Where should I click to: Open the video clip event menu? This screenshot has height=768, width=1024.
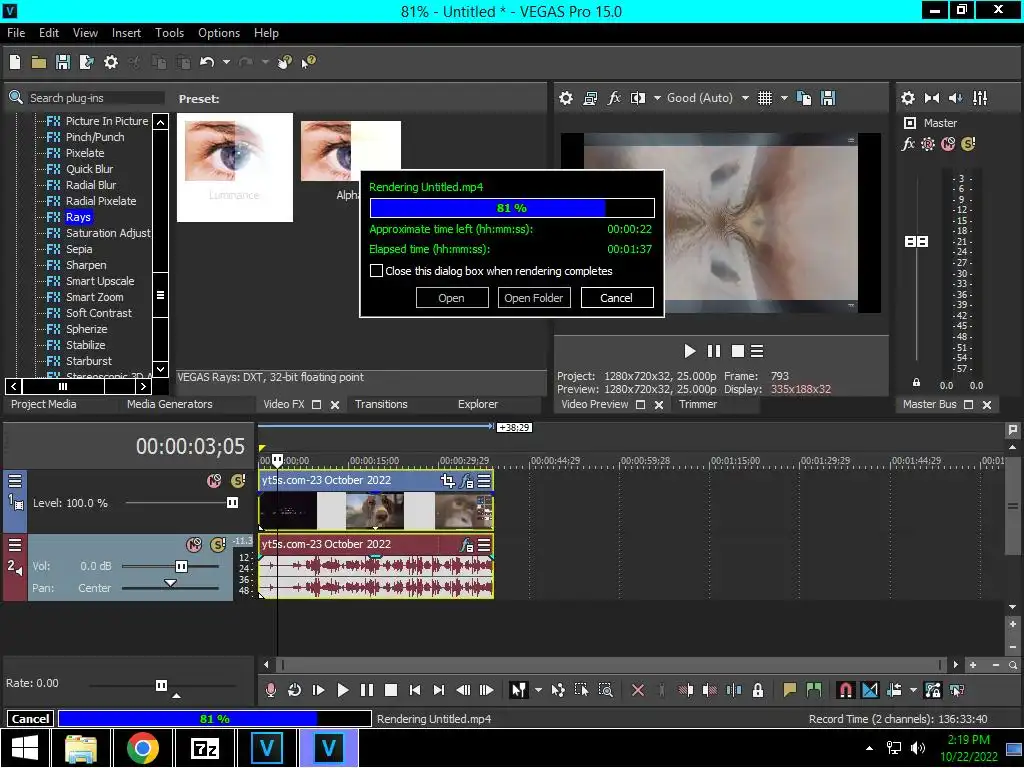(x=484, y=481)
